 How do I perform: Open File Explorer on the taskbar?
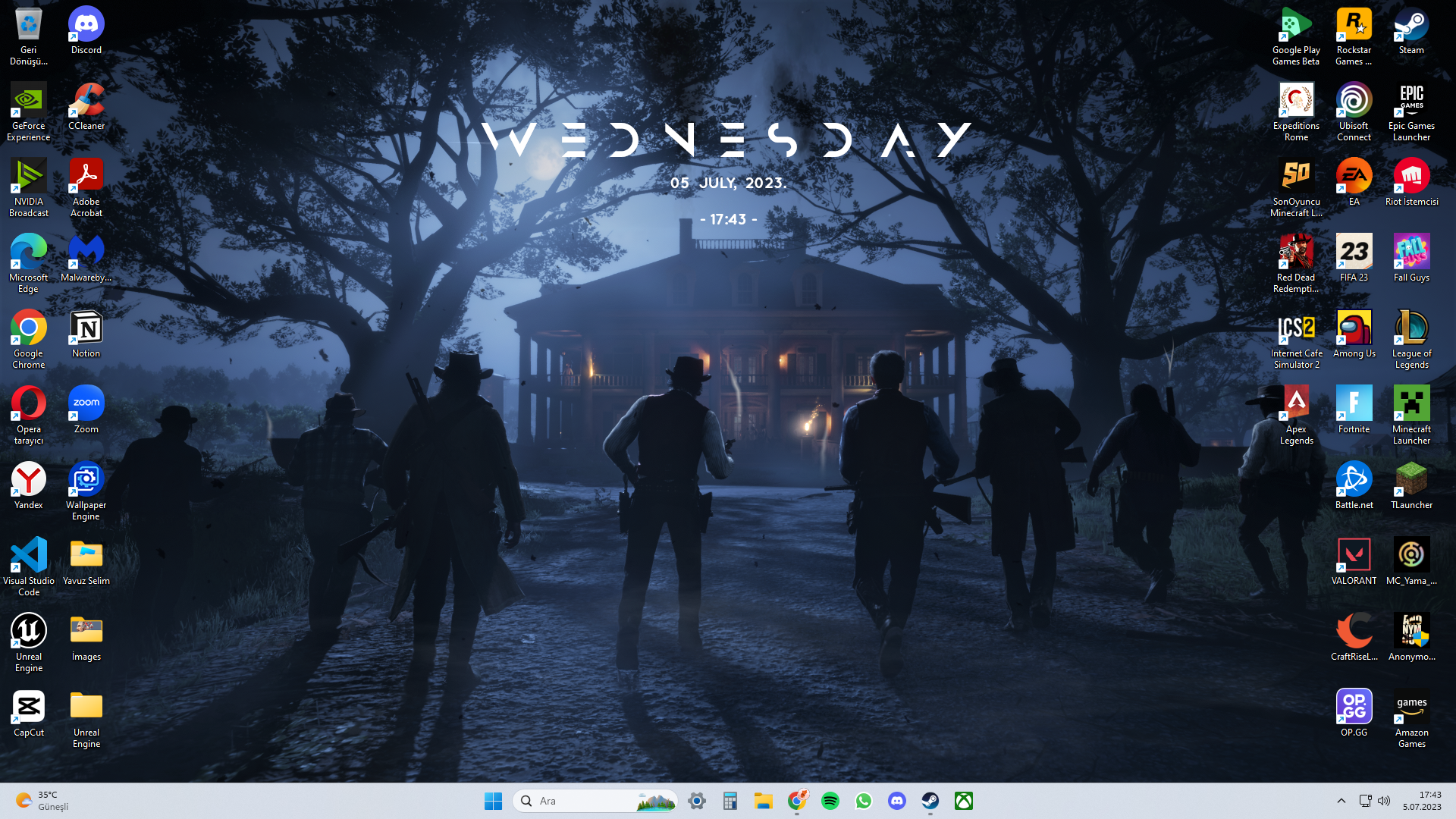764,801
